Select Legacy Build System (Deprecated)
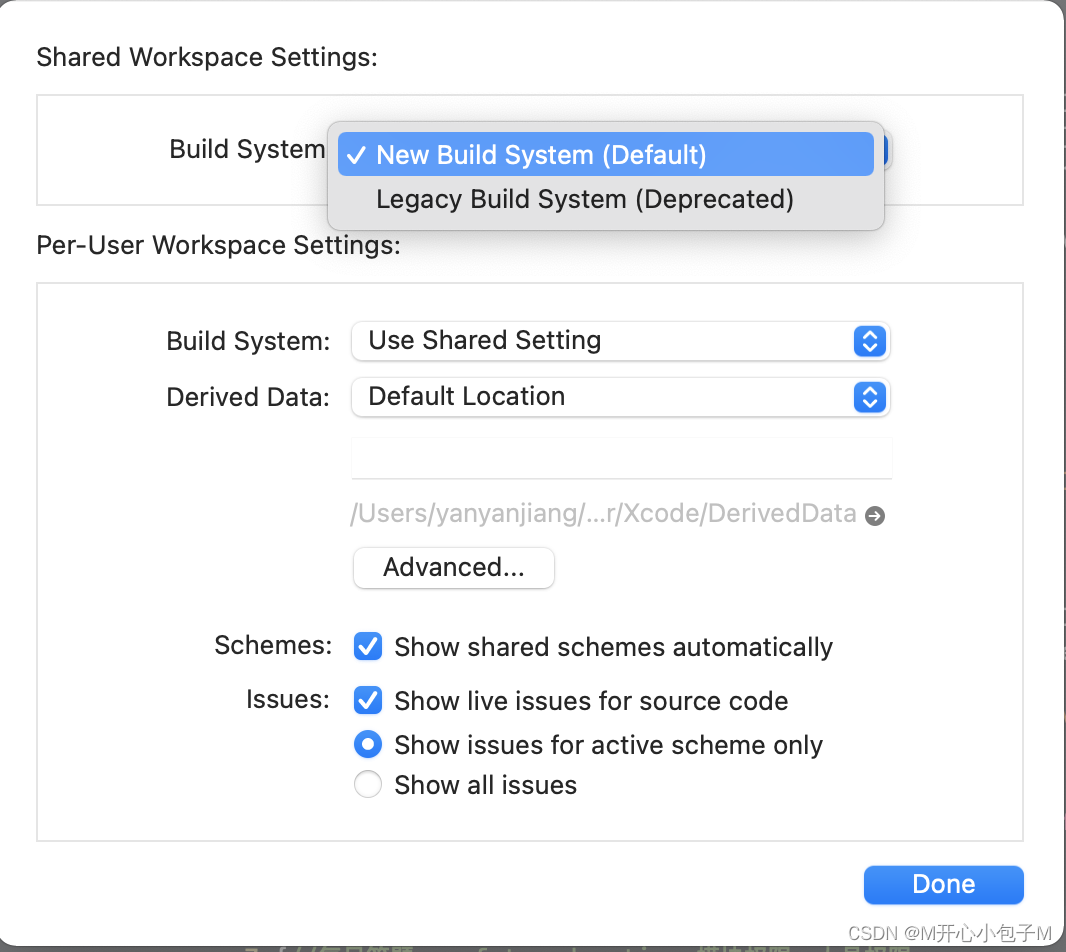 [584, 199]
